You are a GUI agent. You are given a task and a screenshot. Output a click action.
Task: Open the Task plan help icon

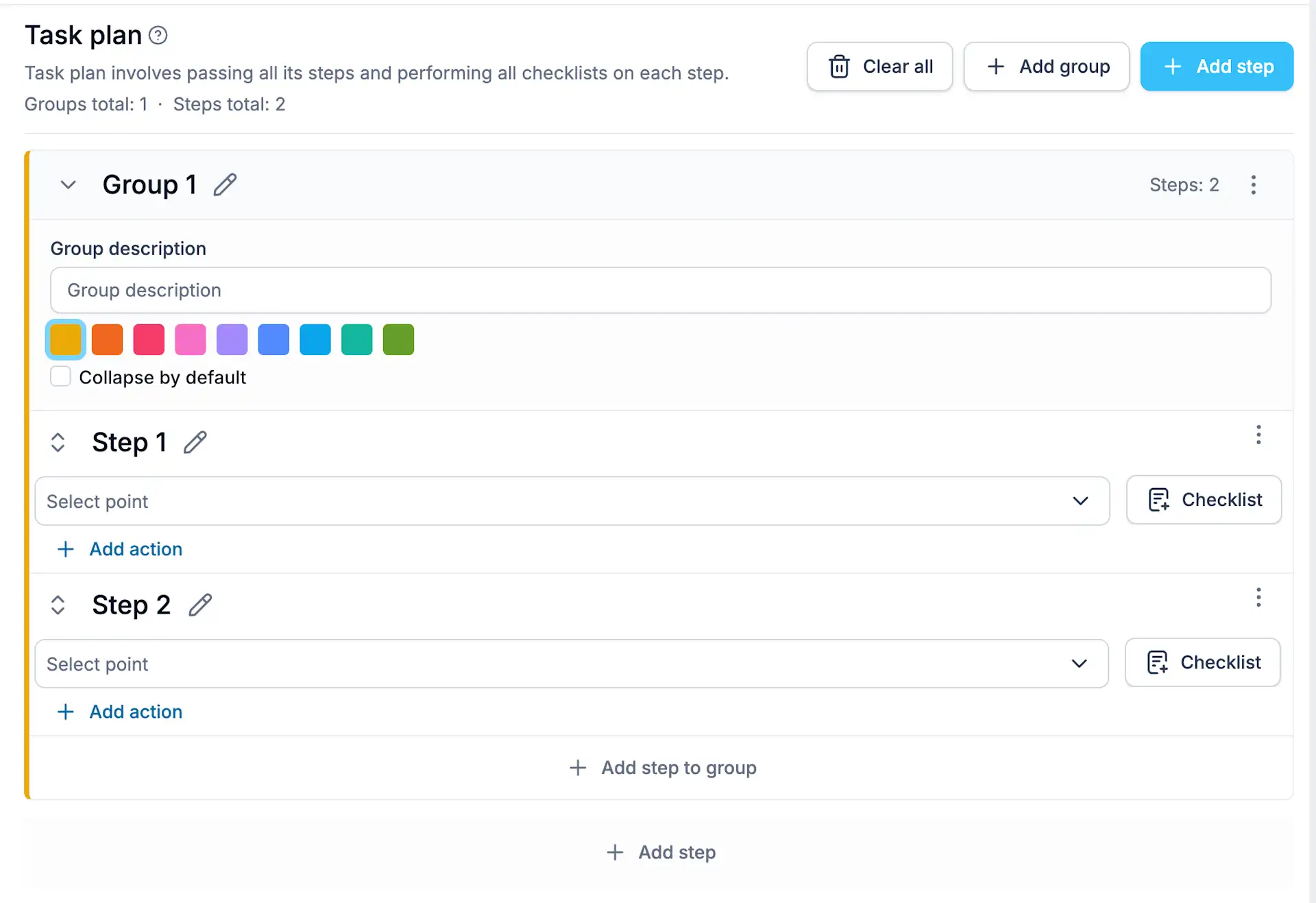point(158,35)
